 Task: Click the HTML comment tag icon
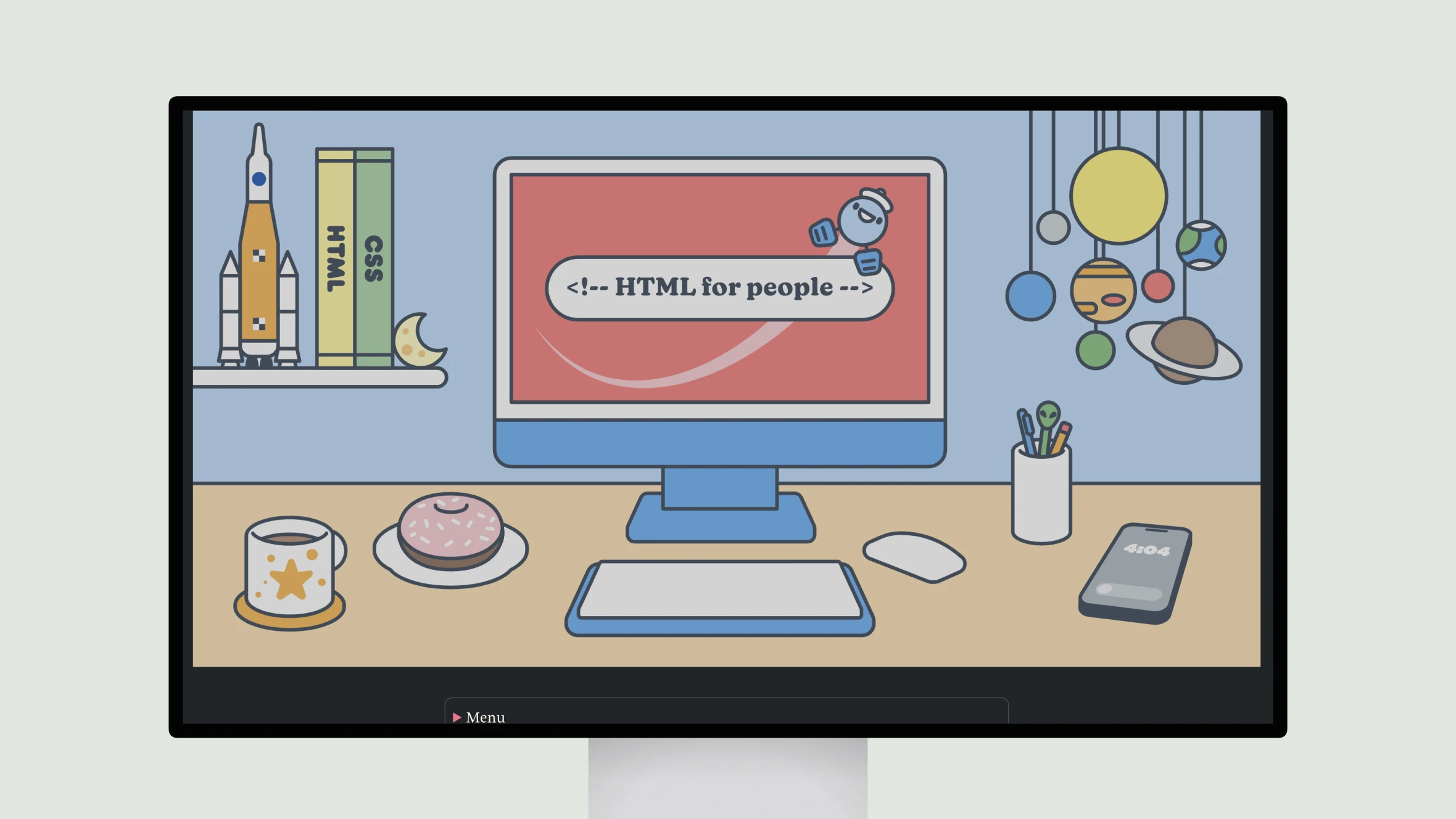pos(713,287)
